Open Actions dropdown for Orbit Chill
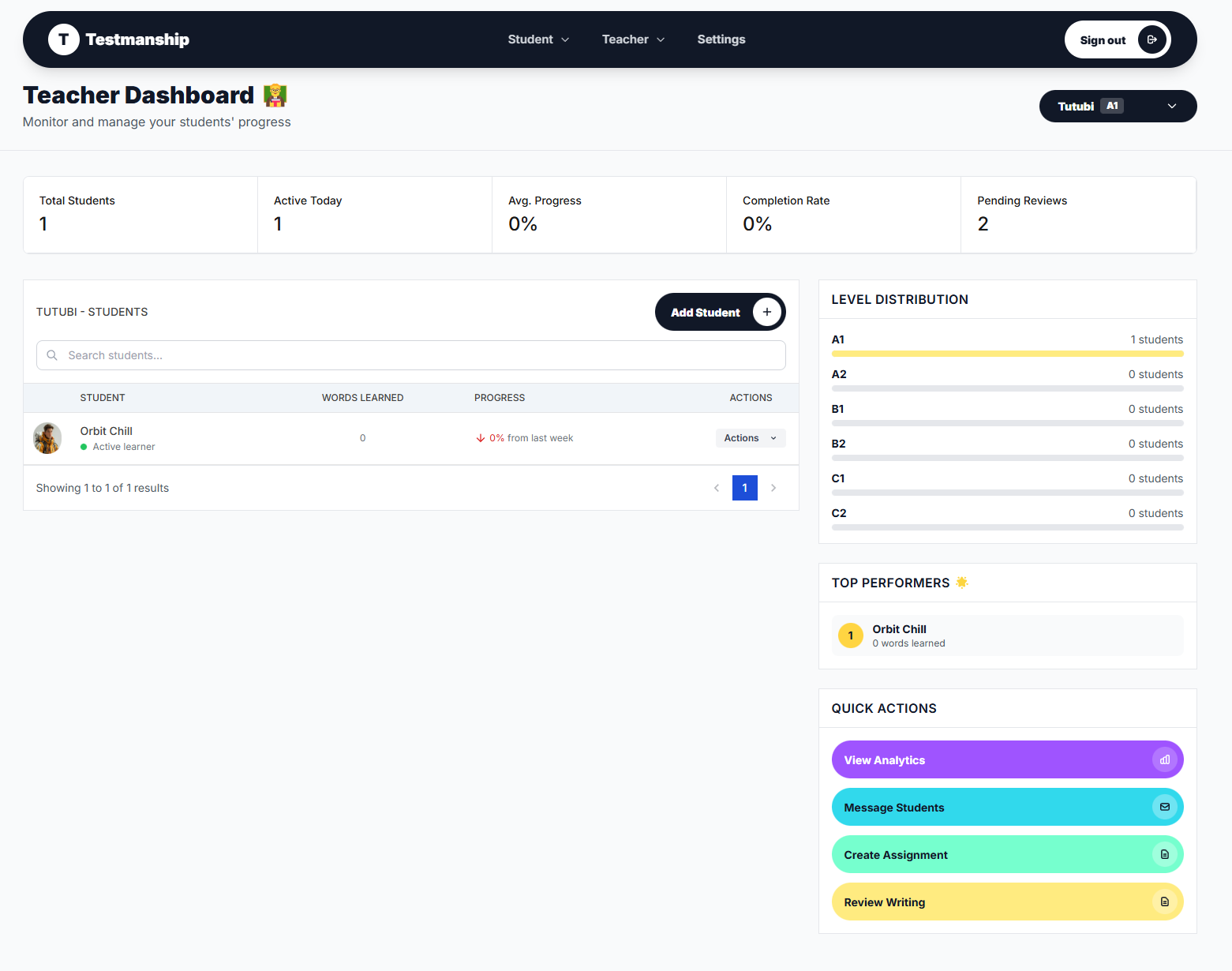Viewport: 1232px width, 971px height. [750, 438]
